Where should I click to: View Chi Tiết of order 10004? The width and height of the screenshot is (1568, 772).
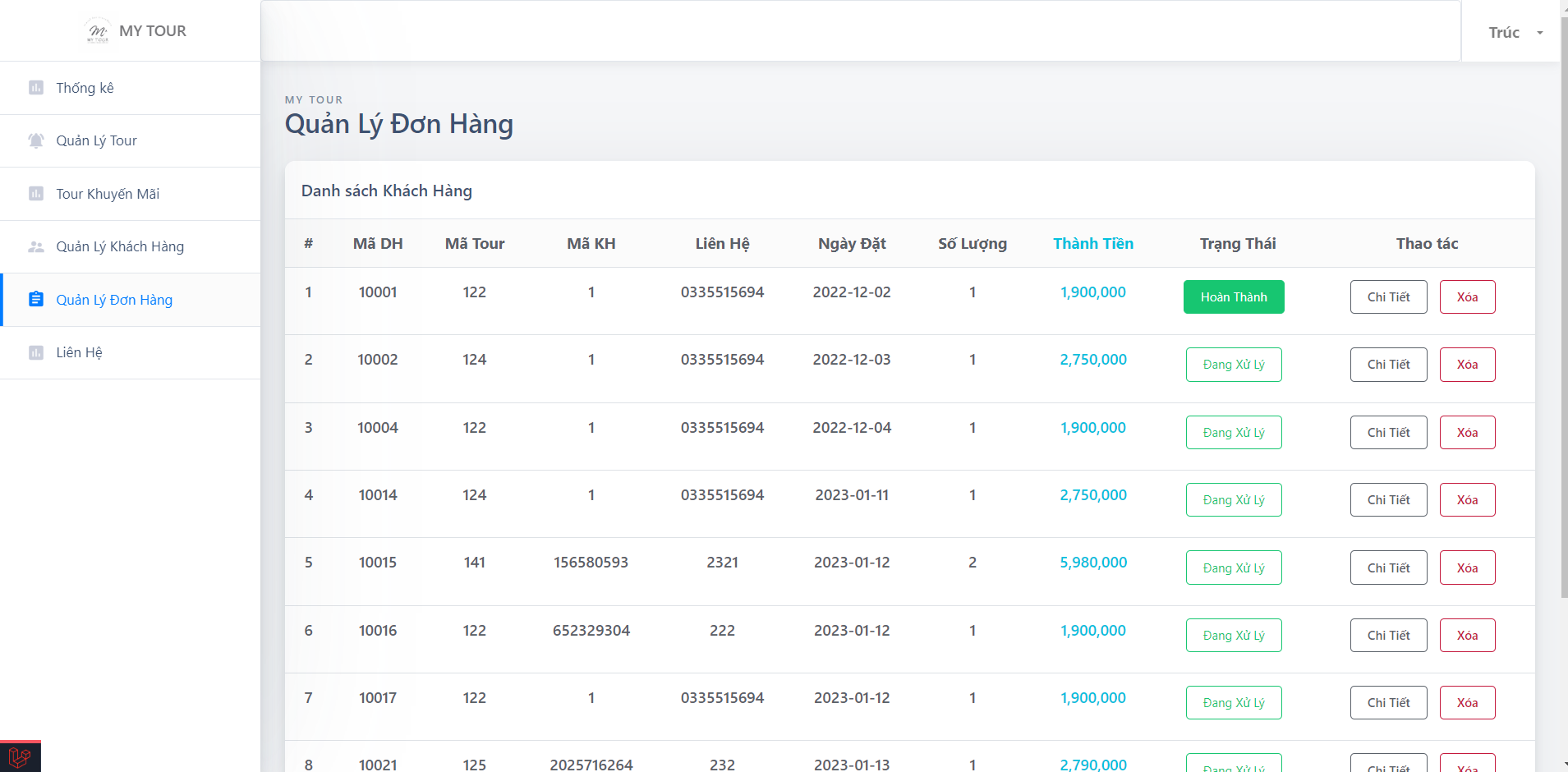[x=1388, y=433]
